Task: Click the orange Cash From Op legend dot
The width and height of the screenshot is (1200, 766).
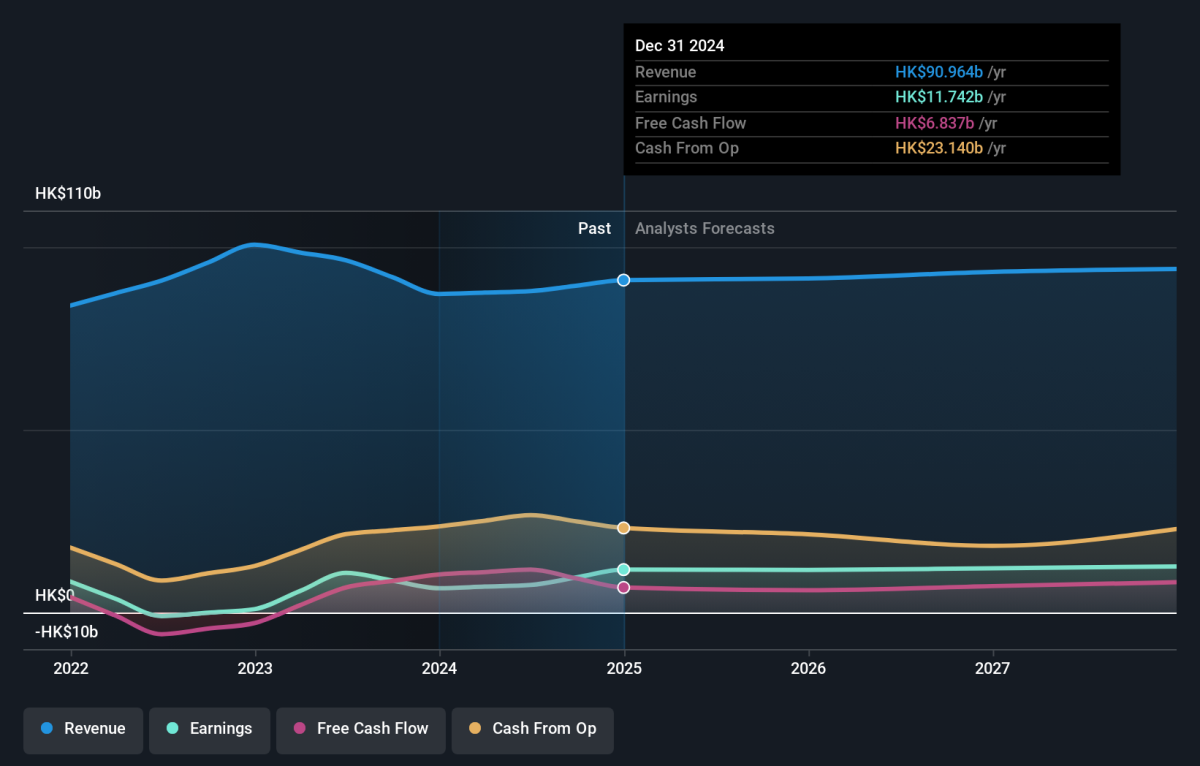Action: pyautogui.click(x=475, y=729)
